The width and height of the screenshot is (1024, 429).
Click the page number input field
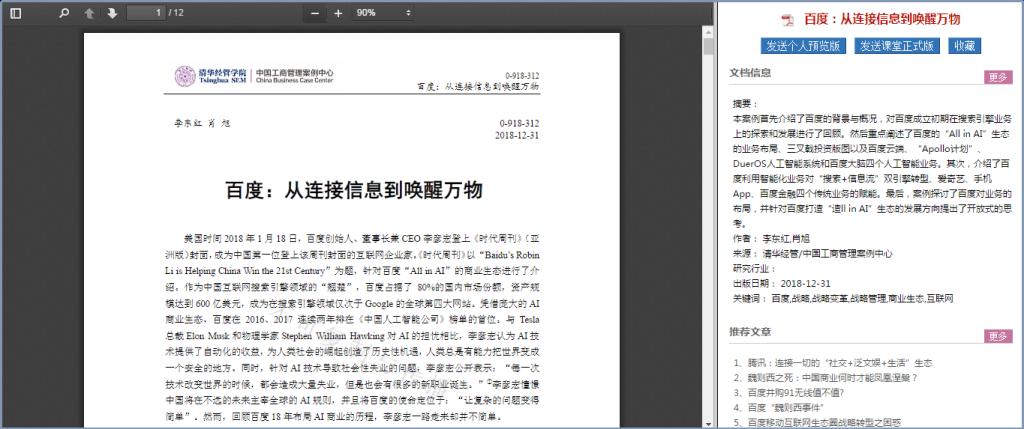click(x=146, y=13)
